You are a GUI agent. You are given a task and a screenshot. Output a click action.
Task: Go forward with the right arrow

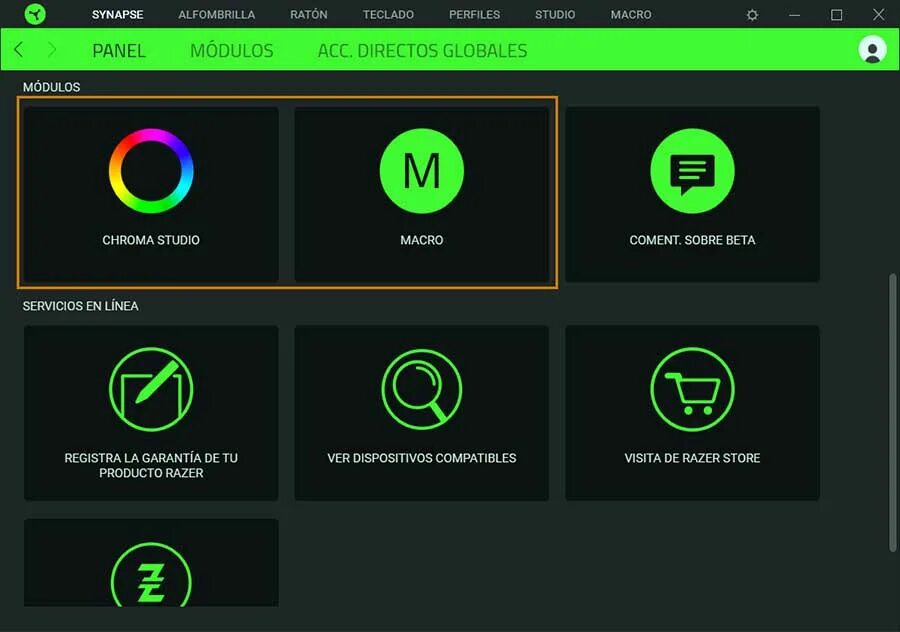coord(52,50)
